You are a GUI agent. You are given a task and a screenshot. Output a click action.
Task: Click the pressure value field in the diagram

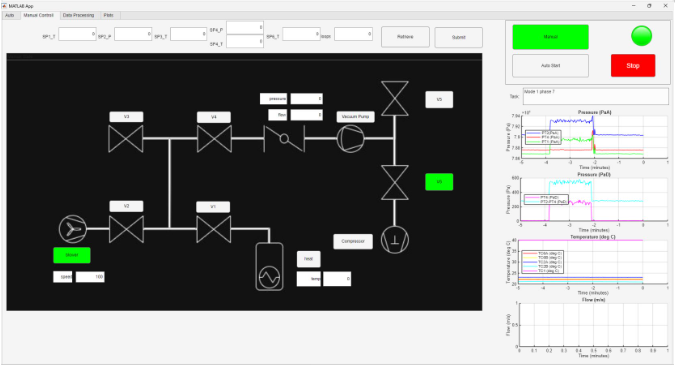[307, 99]
